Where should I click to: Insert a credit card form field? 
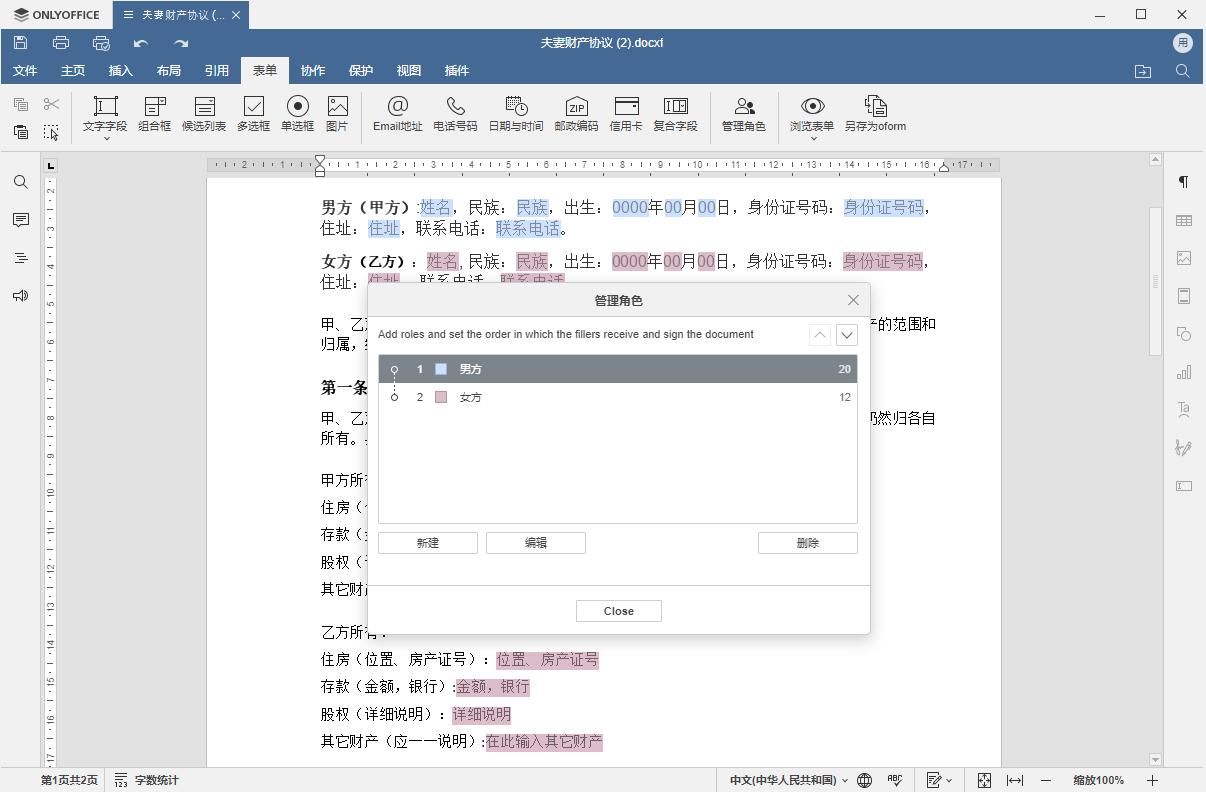click(x=625, y=115)
